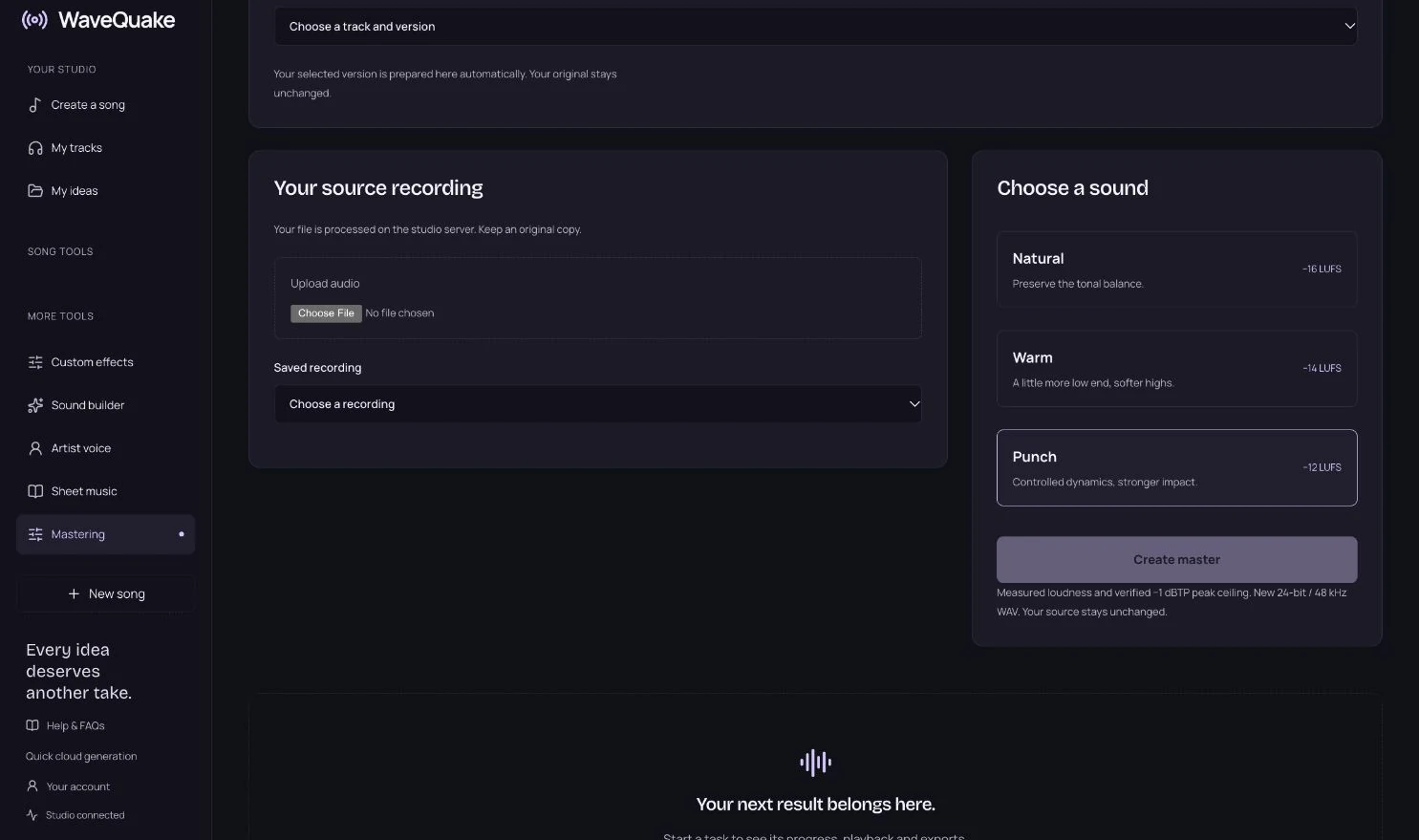Open Sound builder sparkle icon
This screenshot has height=840, width=1419.
pos(35,405)
